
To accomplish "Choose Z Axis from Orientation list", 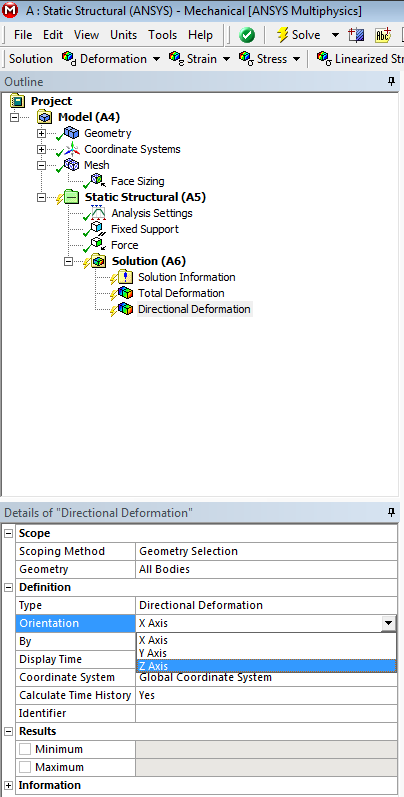I will click(x=266, y=666).
